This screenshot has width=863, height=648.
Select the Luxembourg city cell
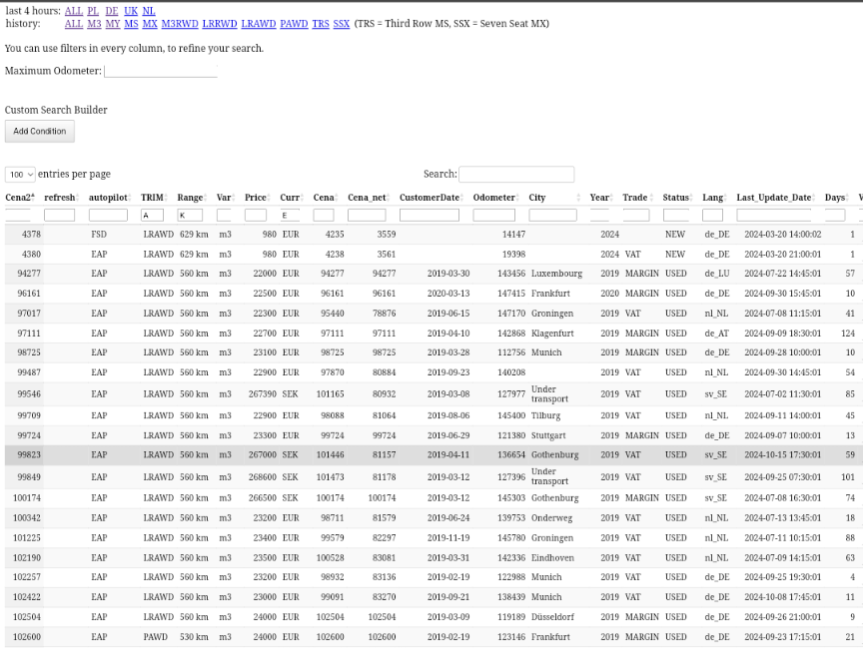(556, 274)
